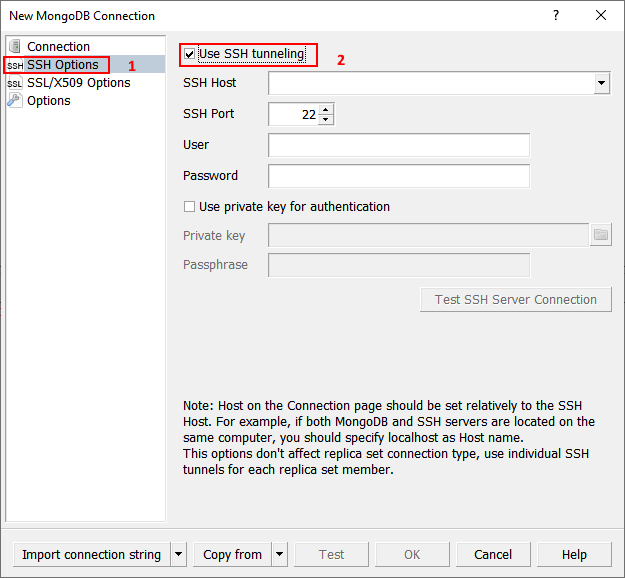Click the question mark help icon in title bar
625x578 pixels.
(x=556, y=15)
